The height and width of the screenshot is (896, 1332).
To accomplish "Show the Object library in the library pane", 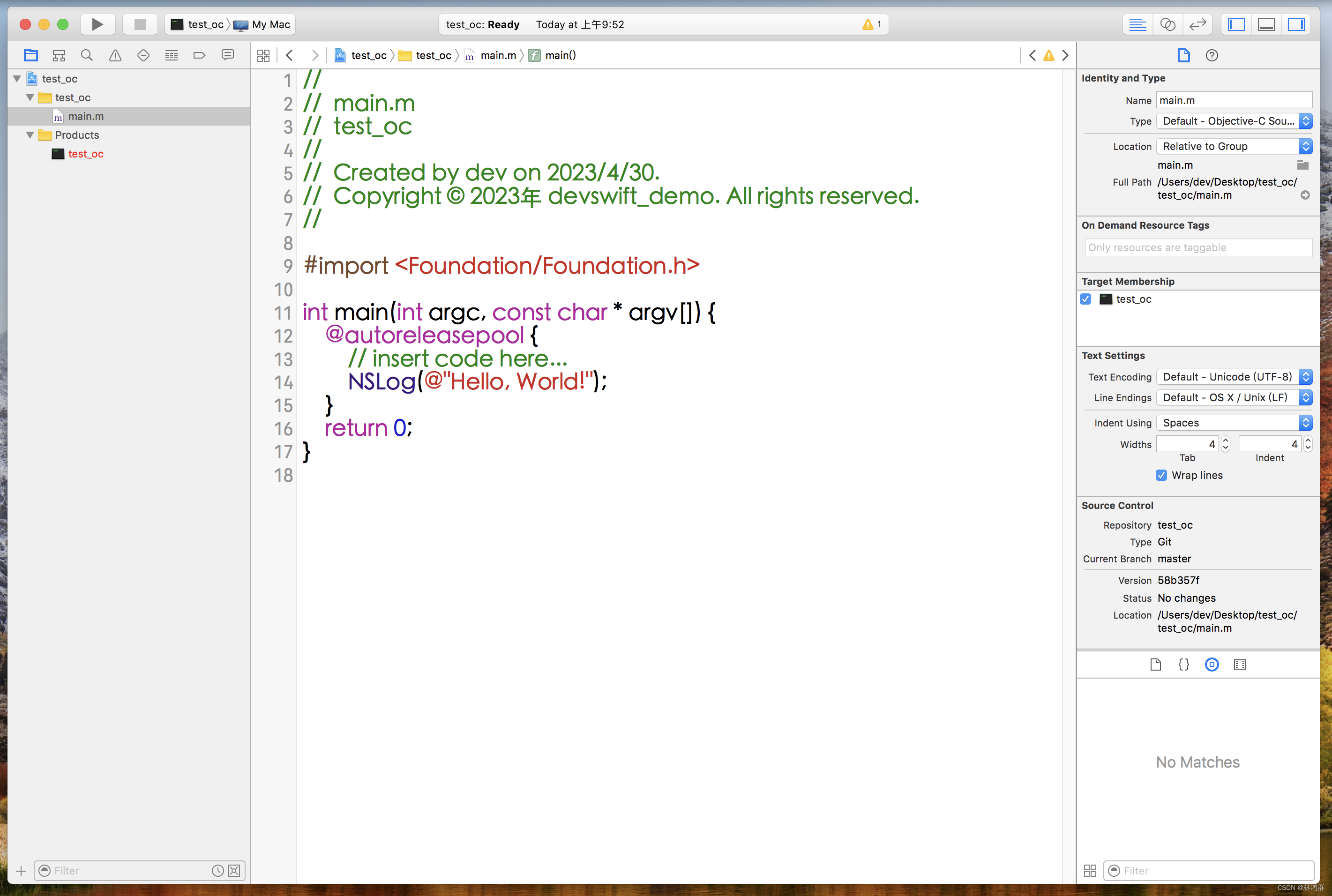I will [1212, 665].
